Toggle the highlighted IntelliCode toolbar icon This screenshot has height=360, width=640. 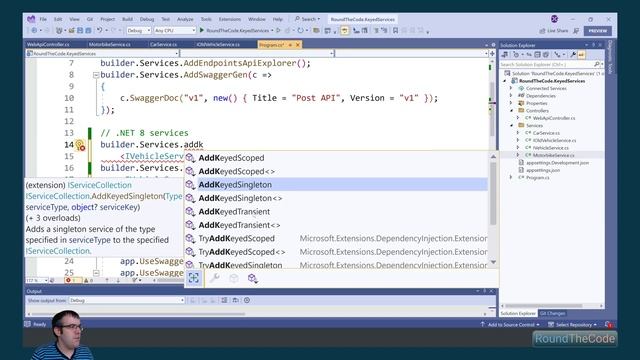pos(344,30)
